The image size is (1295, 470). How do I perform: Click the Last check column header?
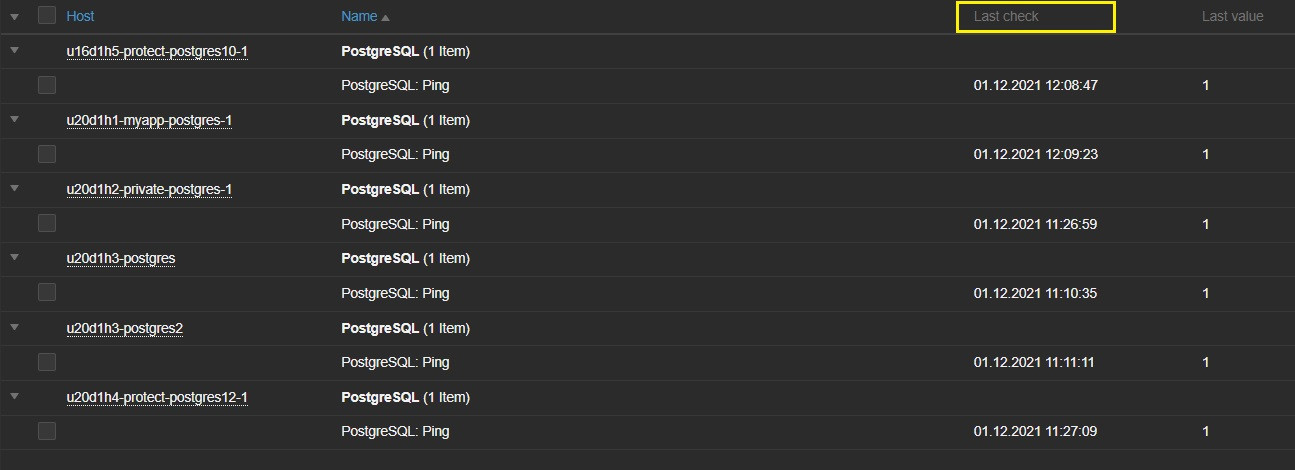1006,16
